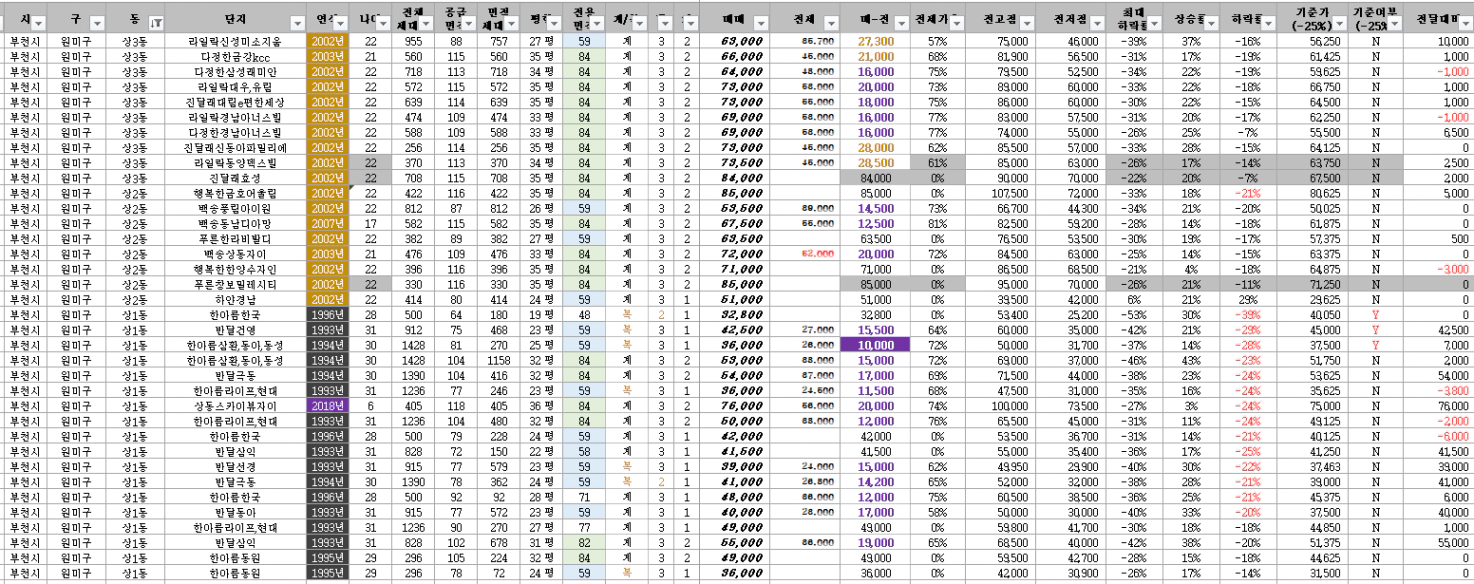This screenshot has height=584, width=1474.
Task: Select the purple 2018년 year cell
Action: [327, 406]
